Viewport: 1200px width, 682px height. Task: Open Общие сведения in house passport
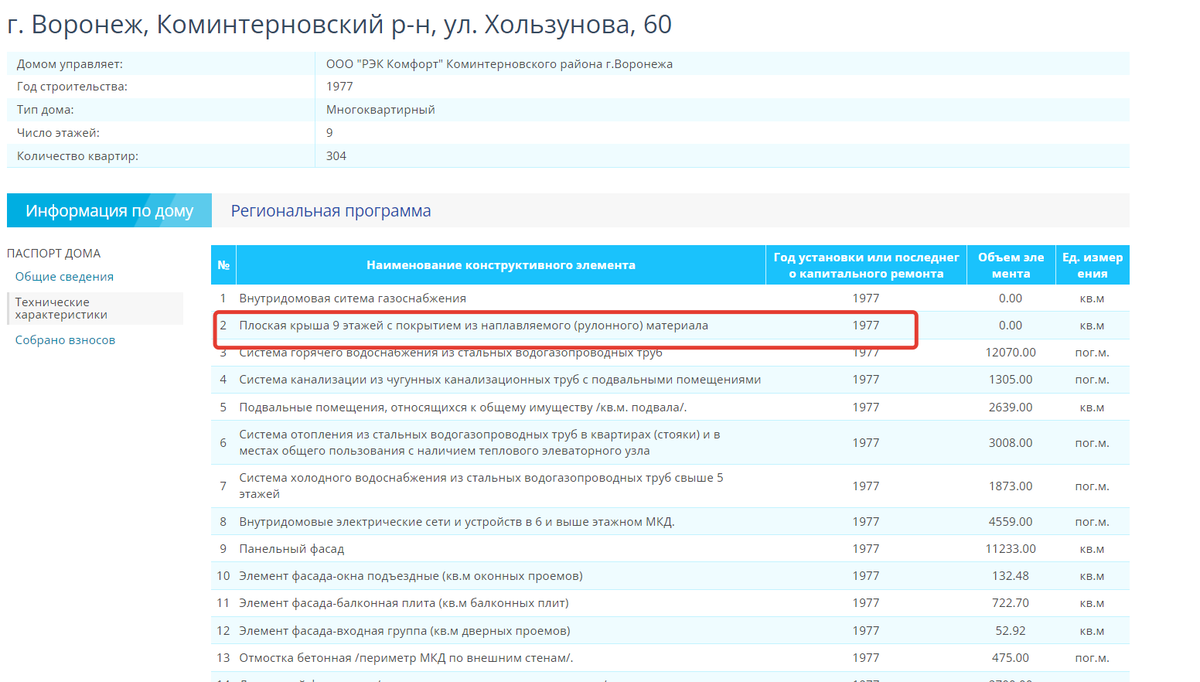pos(64,277)
